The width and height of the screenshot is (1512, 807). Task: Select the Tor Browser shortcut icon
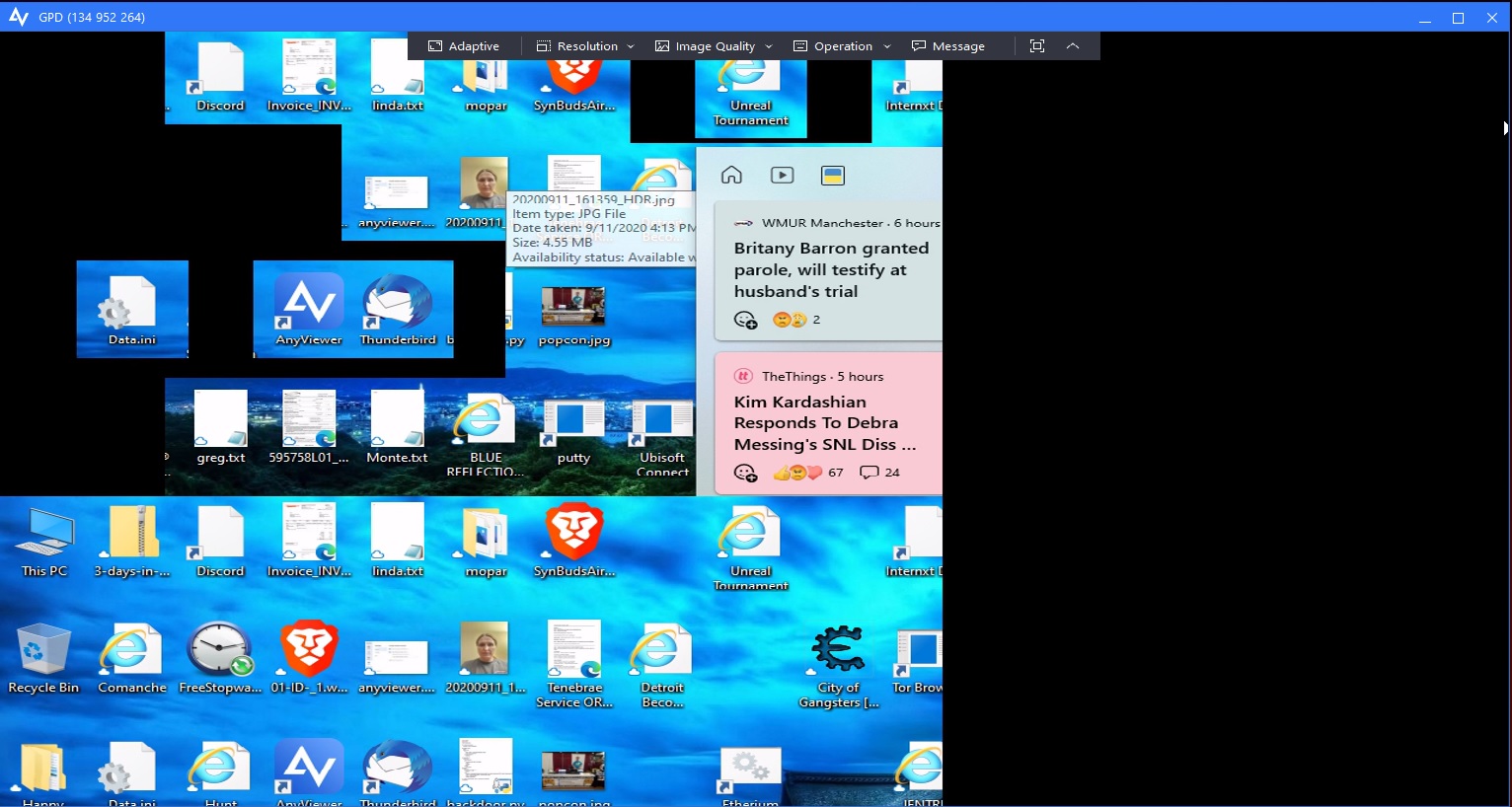click(918, 662)
